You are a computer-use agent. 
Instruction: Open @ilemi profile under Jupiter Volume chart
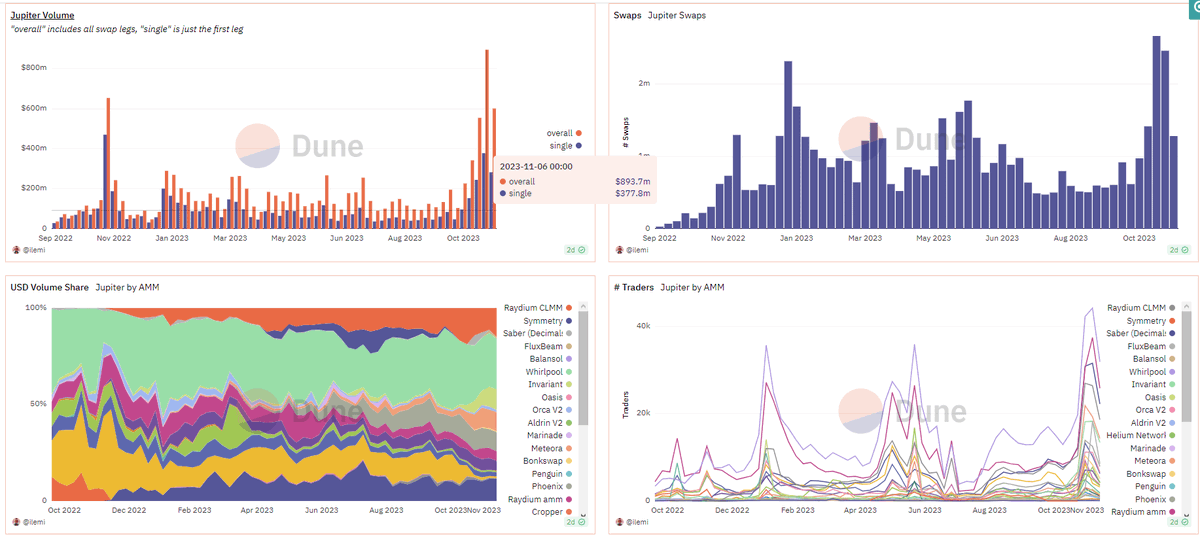(x=36, y=249)
